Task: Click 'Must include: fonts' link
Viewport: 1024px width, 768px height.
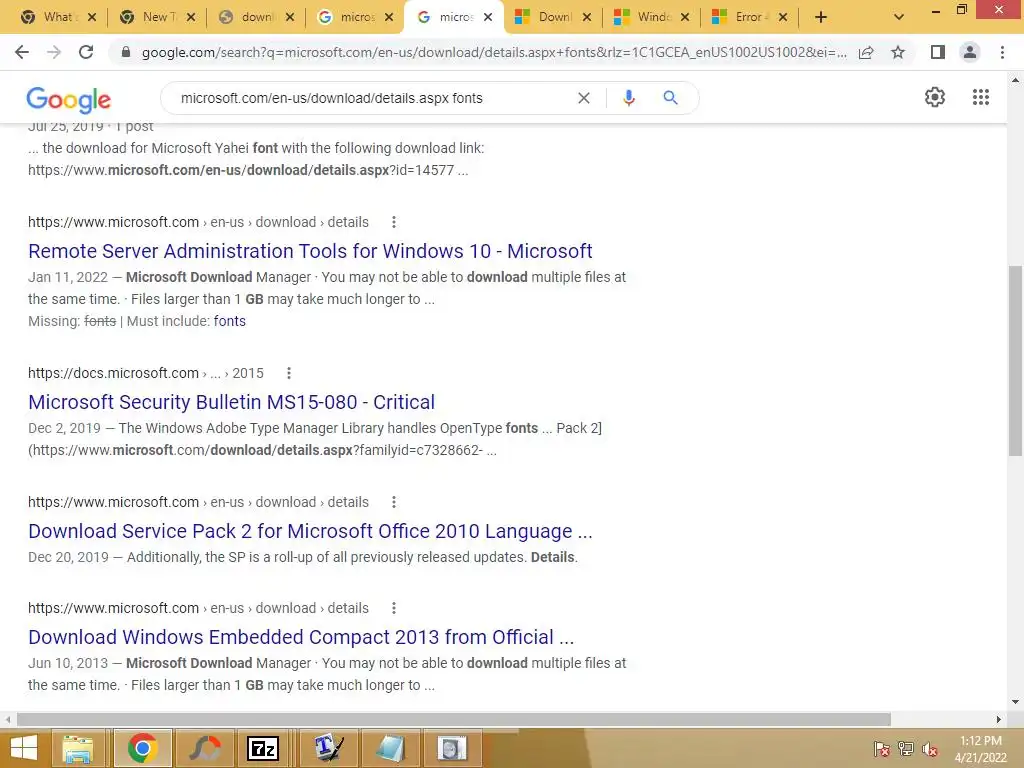Action: 229,321
